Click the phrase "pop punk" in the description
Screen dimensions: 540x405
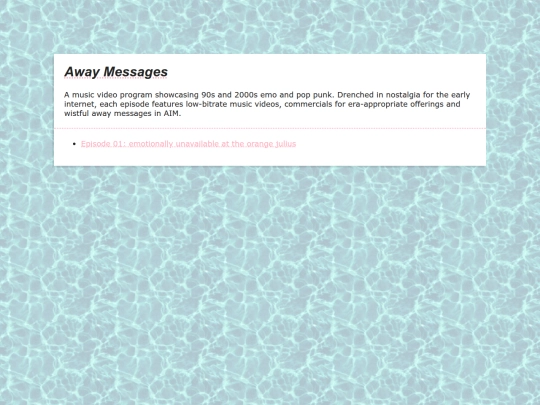tap(315, 95)
